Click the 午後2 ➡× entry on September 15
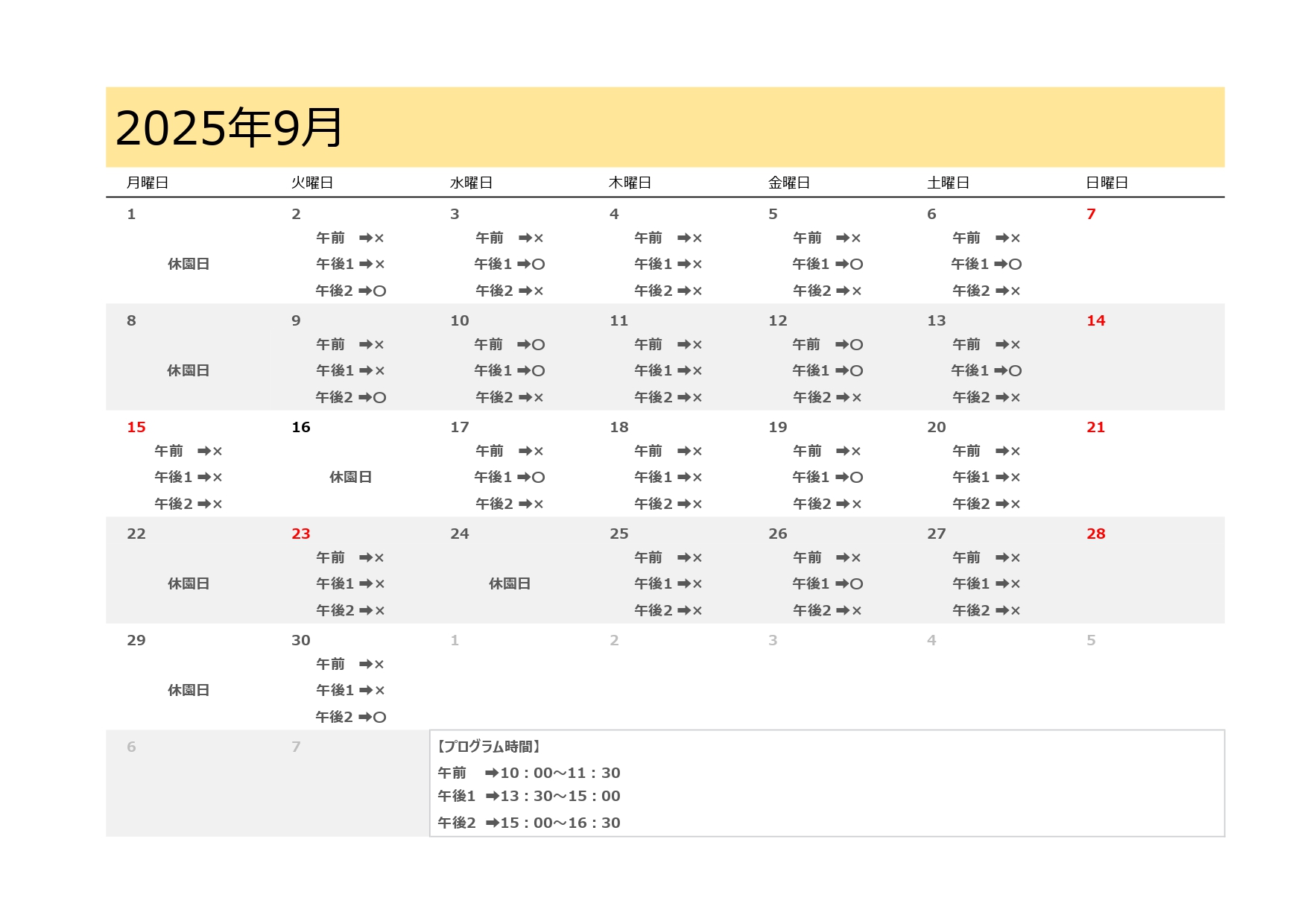 point(189,504)
